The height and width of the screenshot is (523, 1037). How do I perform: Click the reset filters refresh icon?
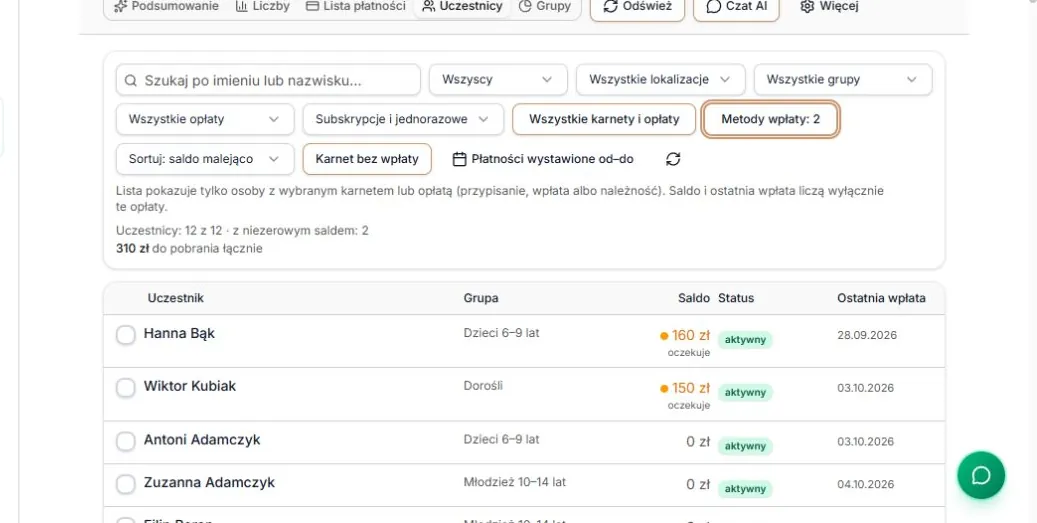pos(673,159)
